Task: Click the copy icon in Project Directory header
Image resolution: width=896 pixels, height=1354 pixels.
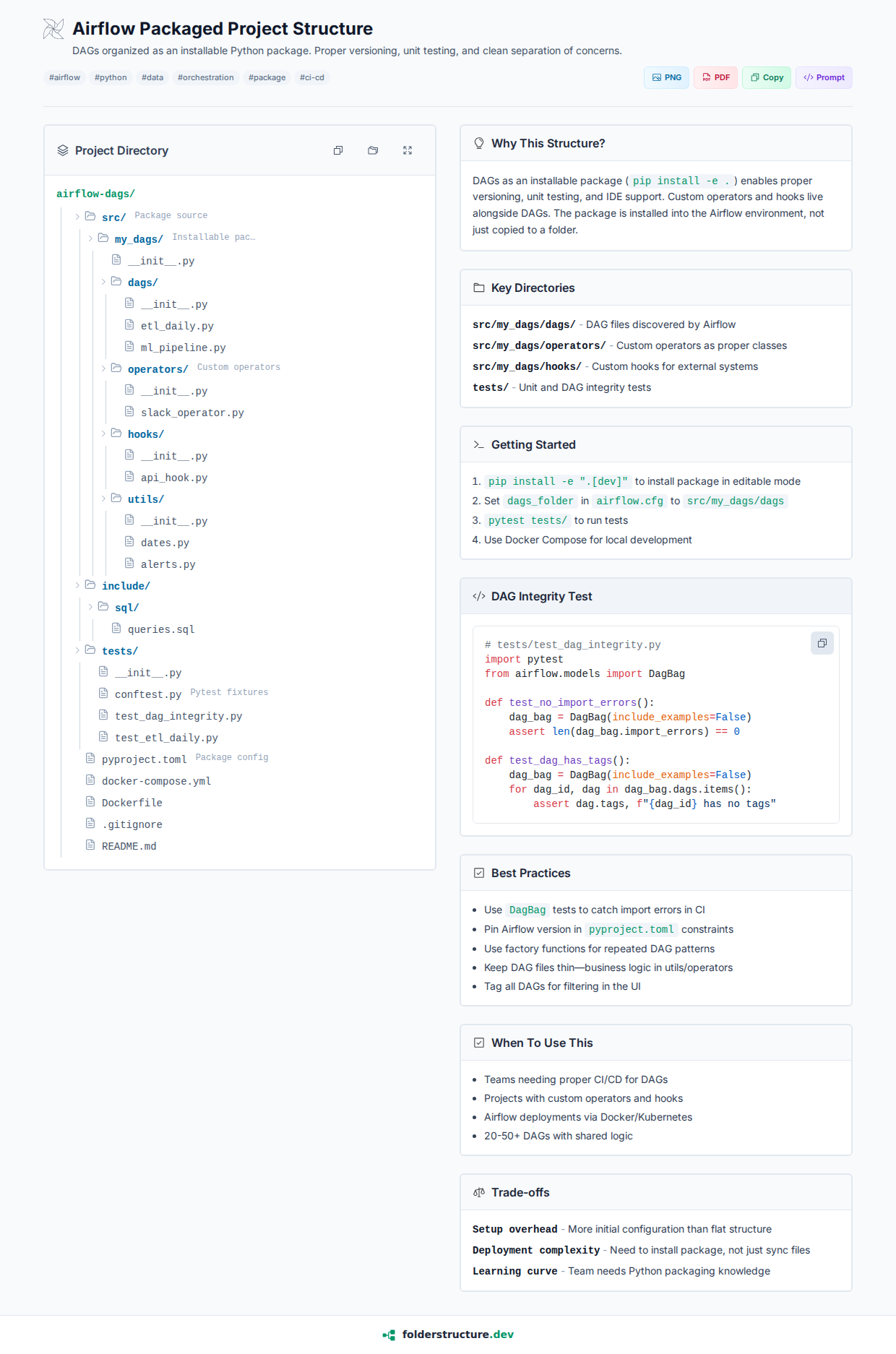Action: click(338, 150)
